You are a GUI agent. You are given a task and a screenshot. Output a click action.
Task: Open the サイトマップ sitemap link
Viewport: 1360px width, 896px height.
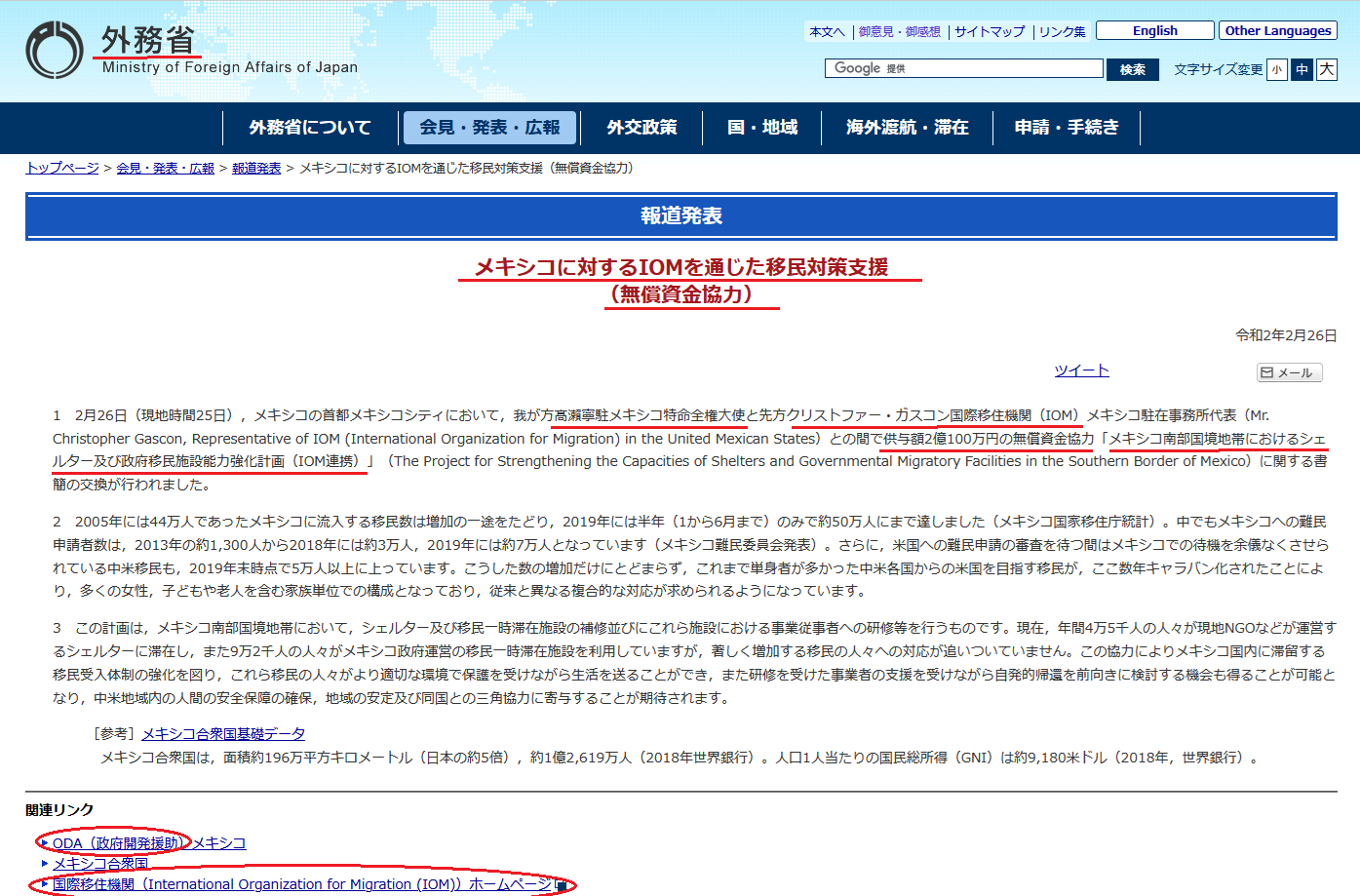coord(990,31)
